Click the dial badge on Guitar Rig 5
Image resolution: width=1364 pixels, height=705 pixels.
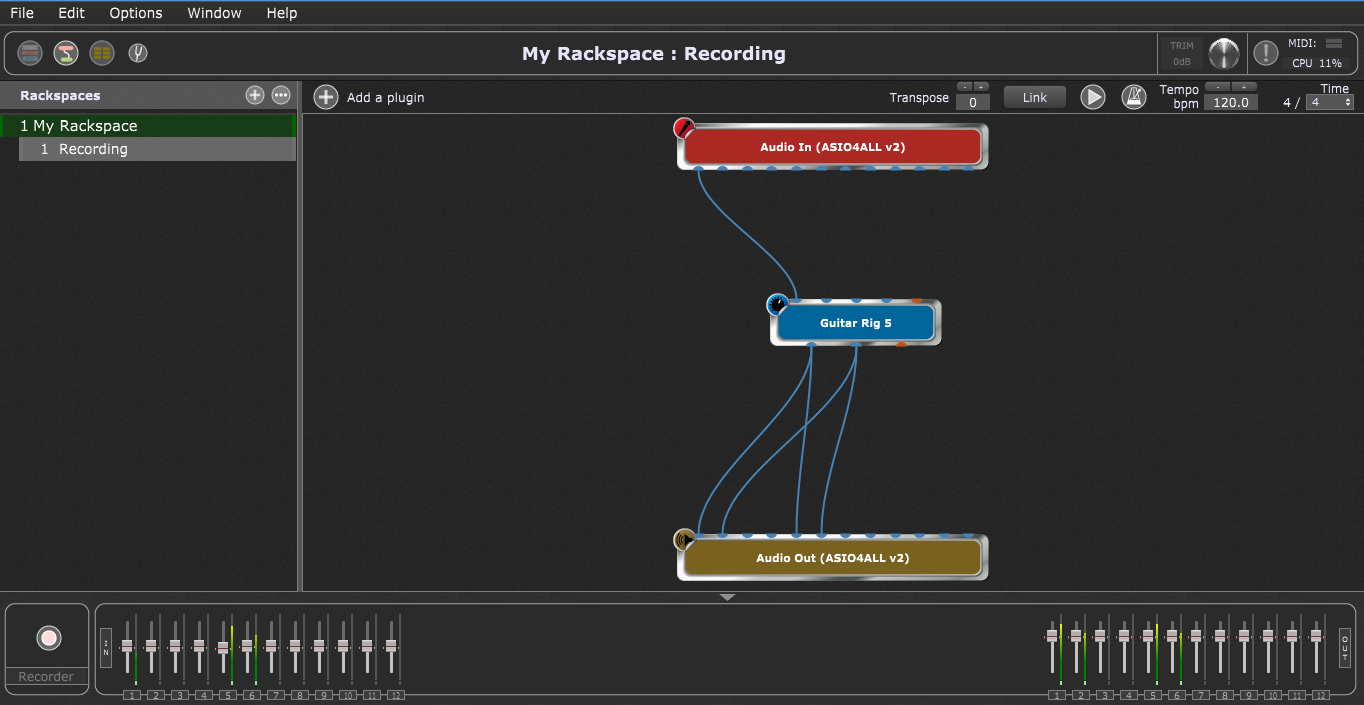point(777,304)
